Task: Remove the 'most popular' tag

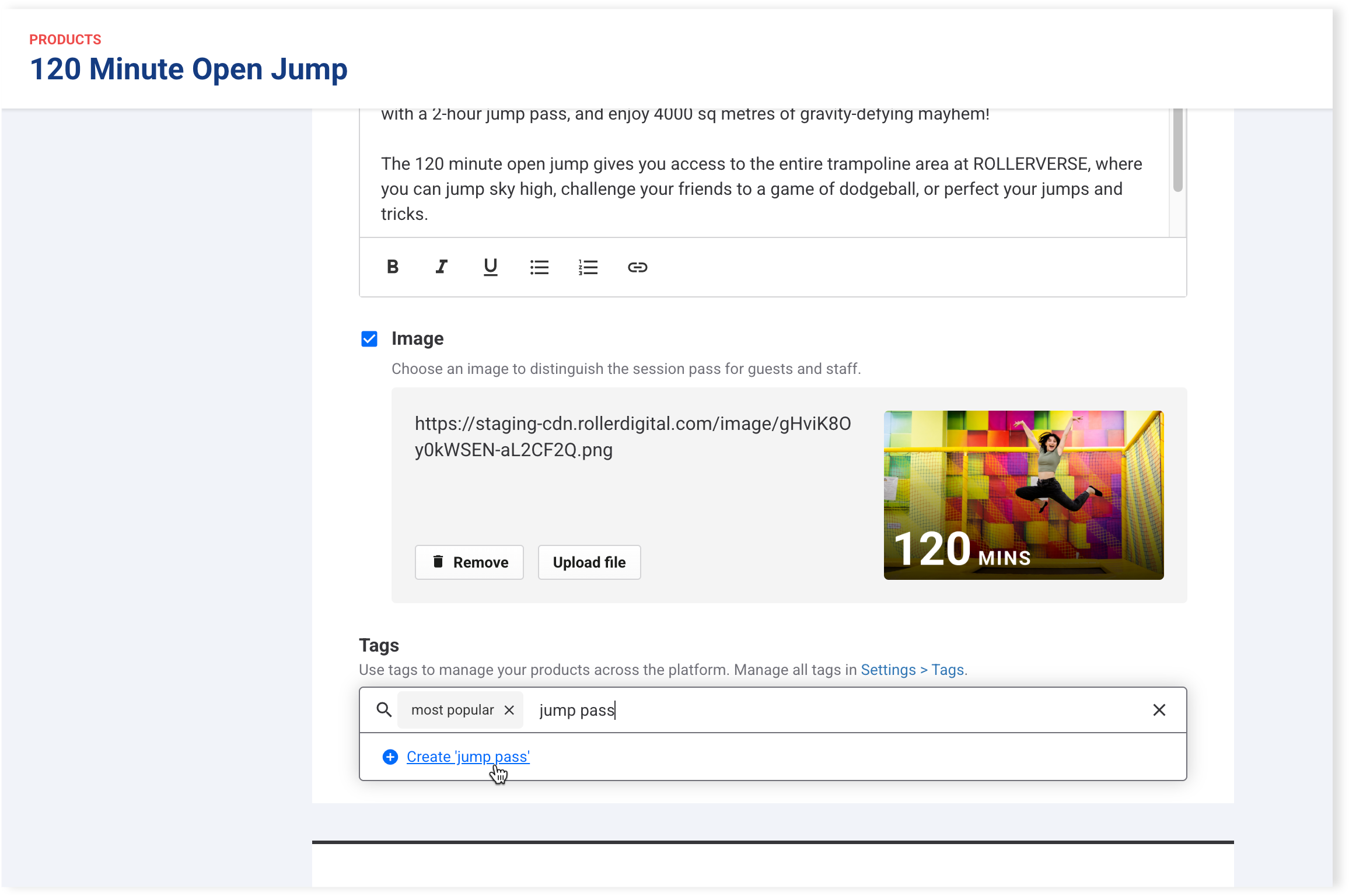Action: coord(509,710)
